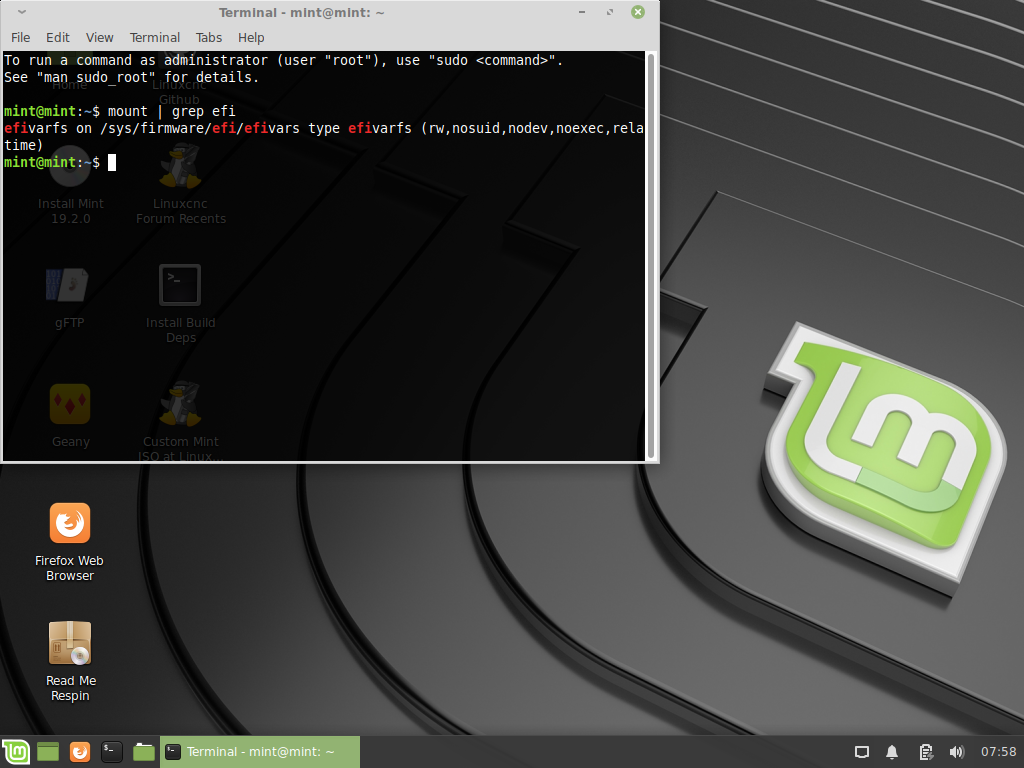Select the Firefox Web Browser desktop icon

click(69, 542)
